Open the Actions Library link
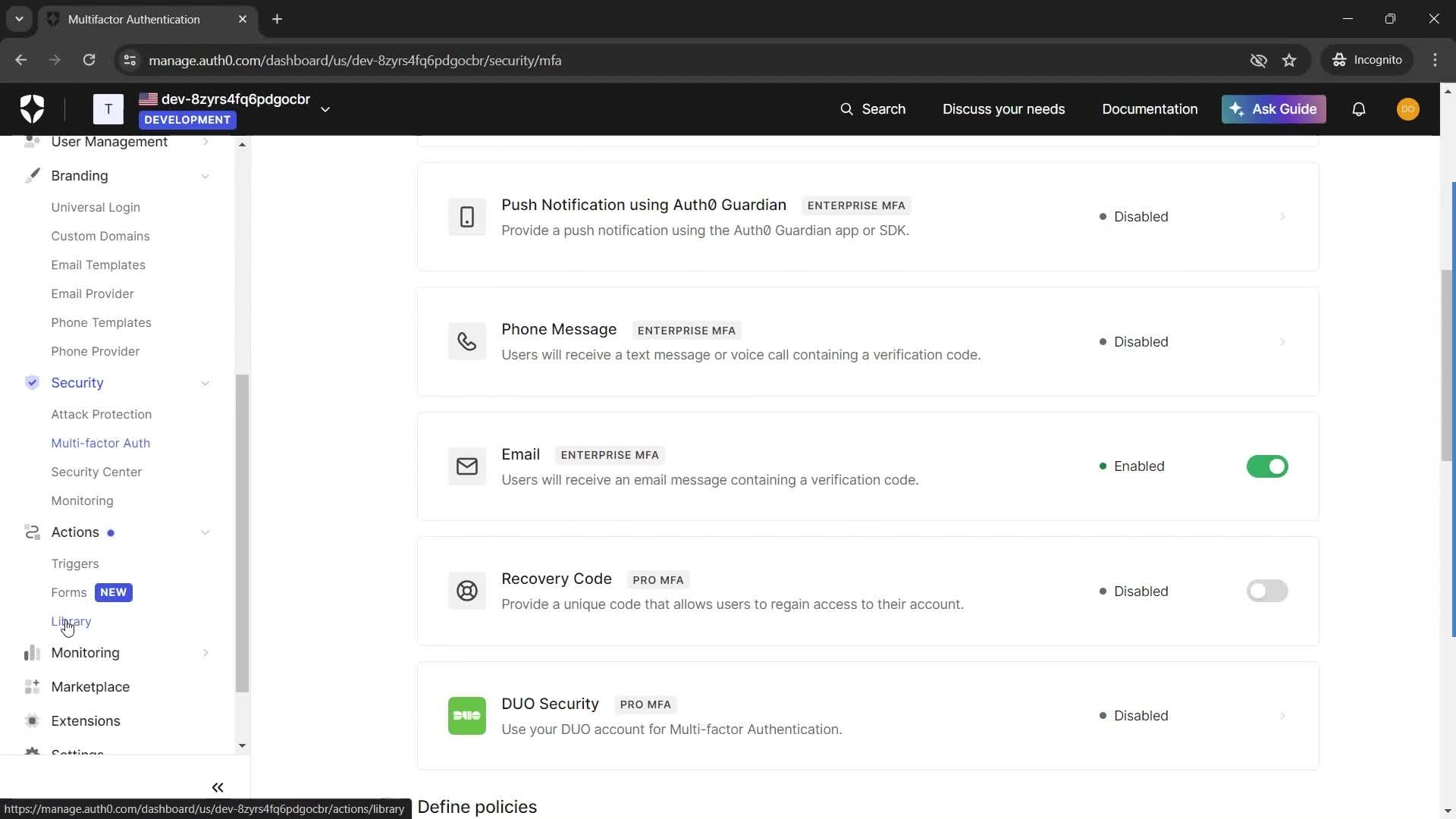The width and height of the screenshot is (1456, 819). click(71, 621)
